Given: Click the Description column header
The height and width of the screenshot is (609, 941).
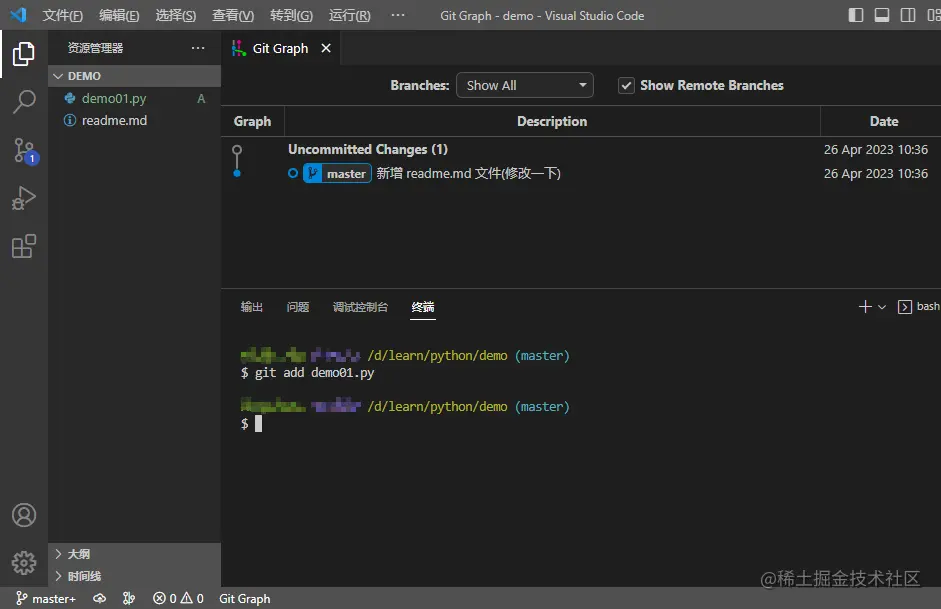Looking at the screenshot, I should (552, 121).
